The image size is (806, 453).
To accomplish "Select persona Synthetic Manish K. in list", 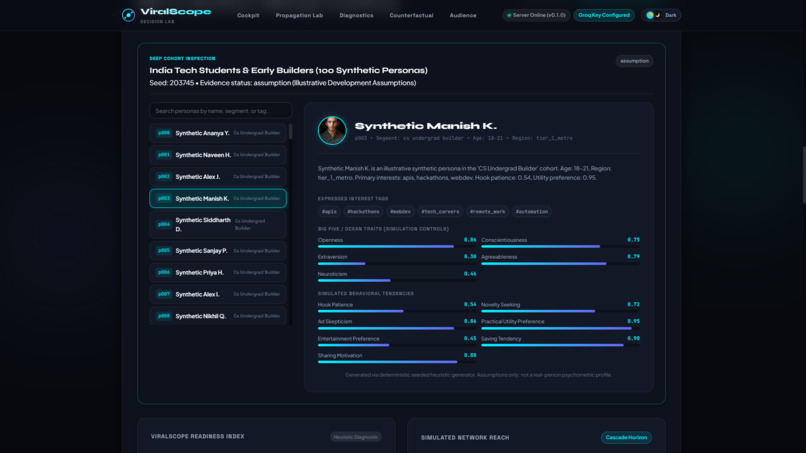I will tap(218, 198).
